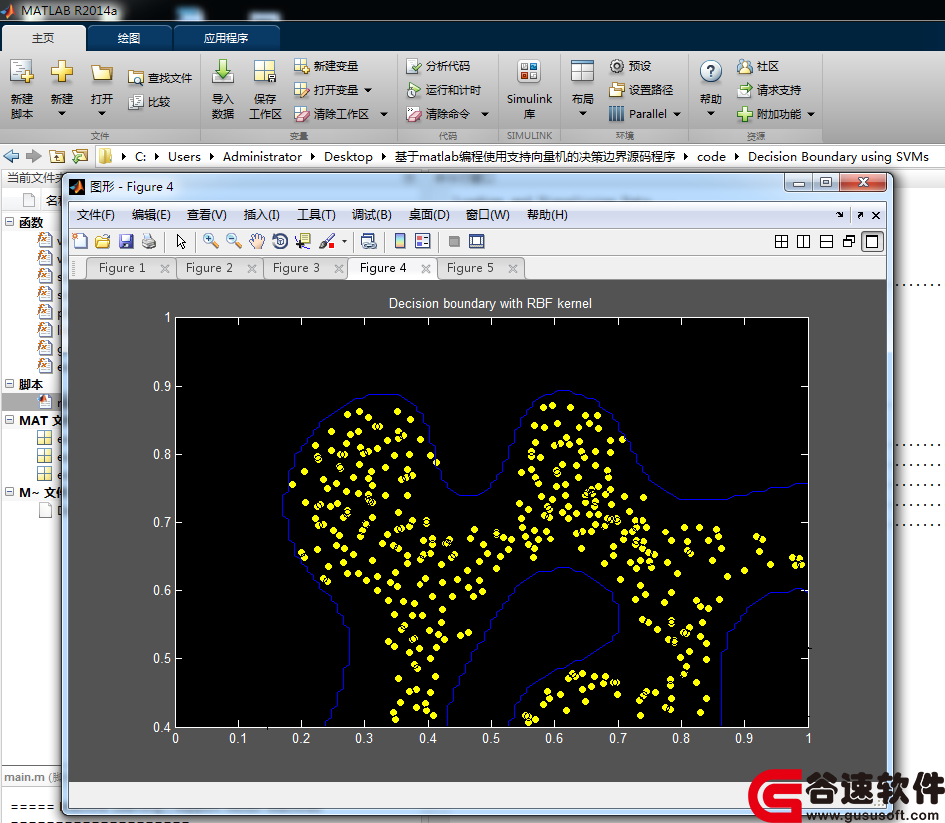This screenshot has width=945, height=823.
Task: Click the Link Plot icon
Action: coord(368,242)
